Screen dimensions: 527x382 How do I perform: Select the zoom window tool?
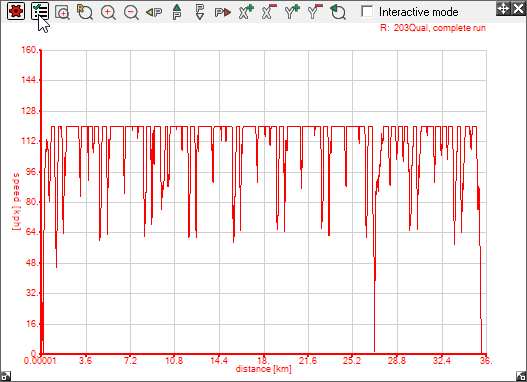[63, 12]
